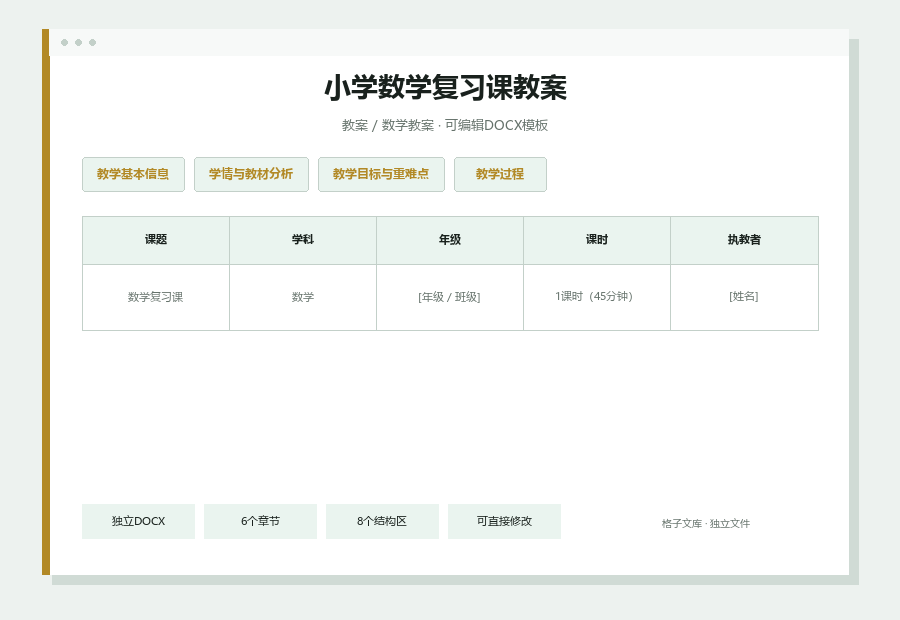Screen dimensions: 900x620
Task: Click the middle window control dot
Action: click(x=79, y=42)
